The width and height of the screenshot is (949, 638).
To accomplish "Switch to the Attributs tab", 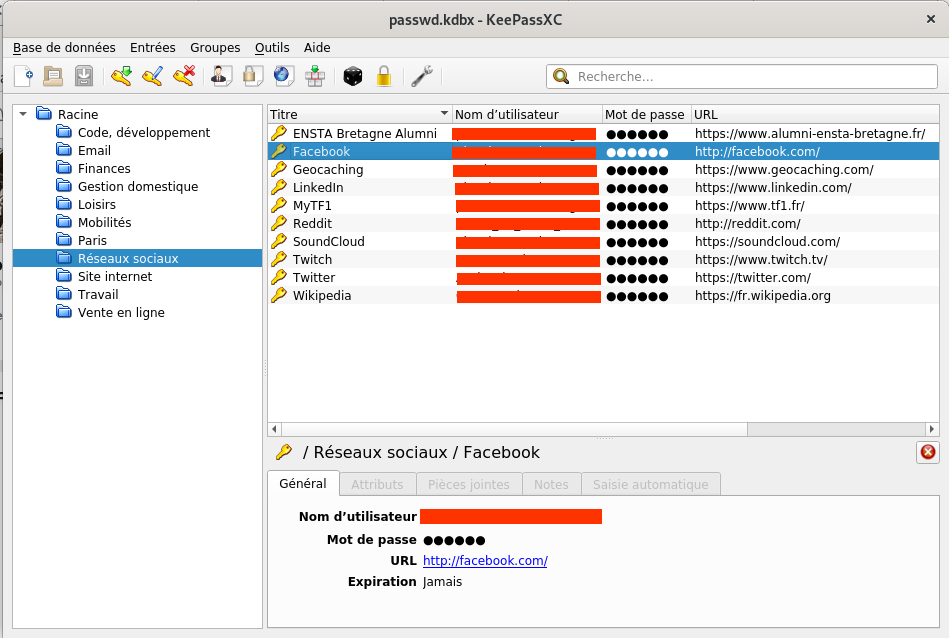I will pyautogui.click(x=377, y=484).
